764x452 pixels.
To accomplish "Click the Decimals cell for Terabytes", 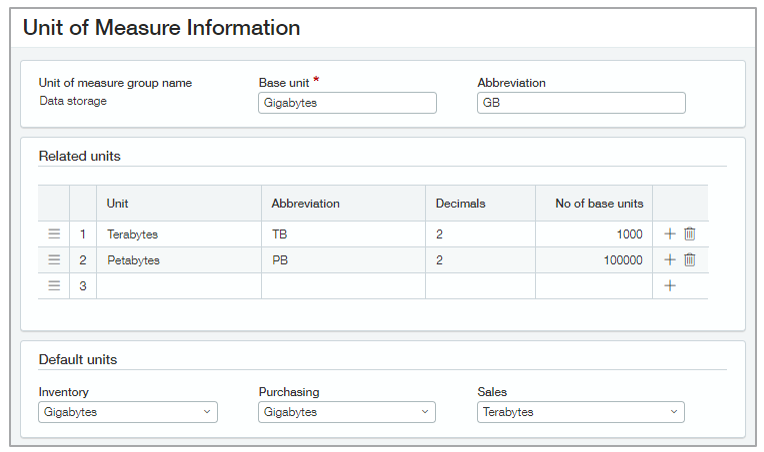I will tap(480, 234).
